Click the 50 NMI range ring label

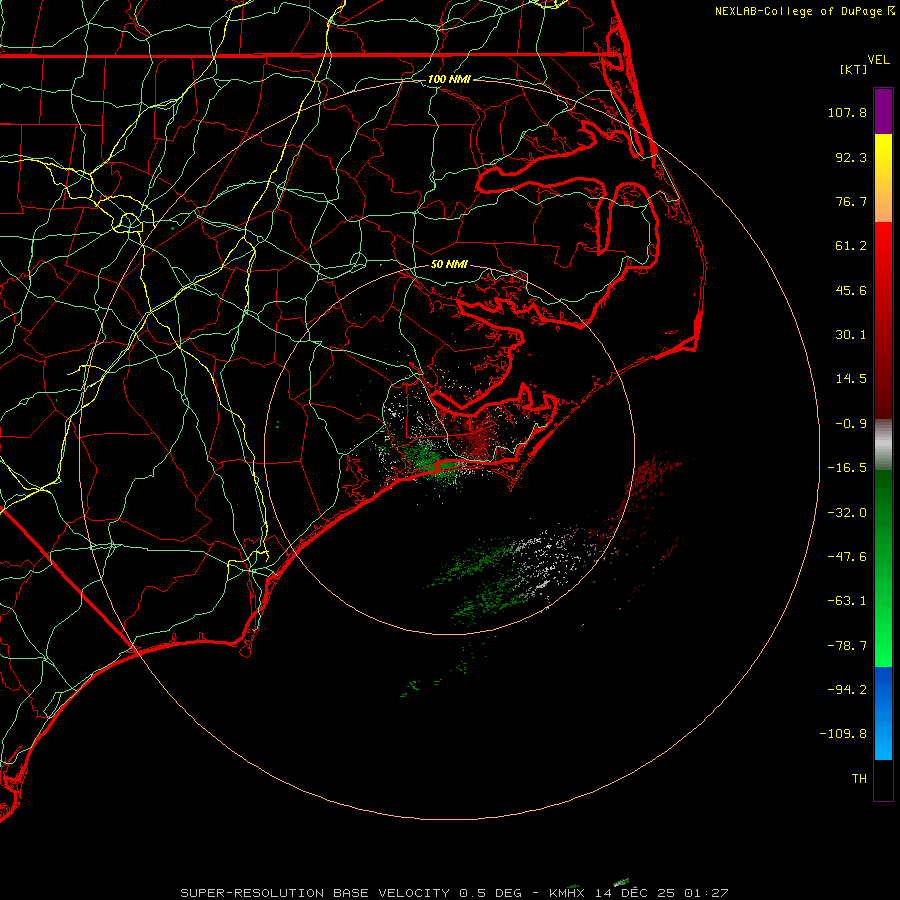[449, 264]
